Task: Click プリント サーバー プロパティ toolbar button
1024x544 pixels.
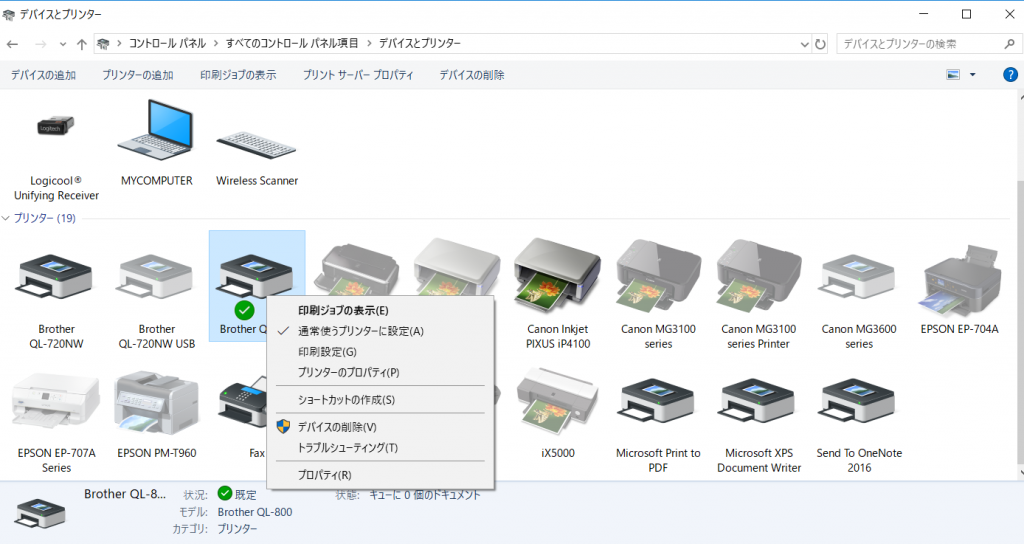Action: click(x=357, y=75)
